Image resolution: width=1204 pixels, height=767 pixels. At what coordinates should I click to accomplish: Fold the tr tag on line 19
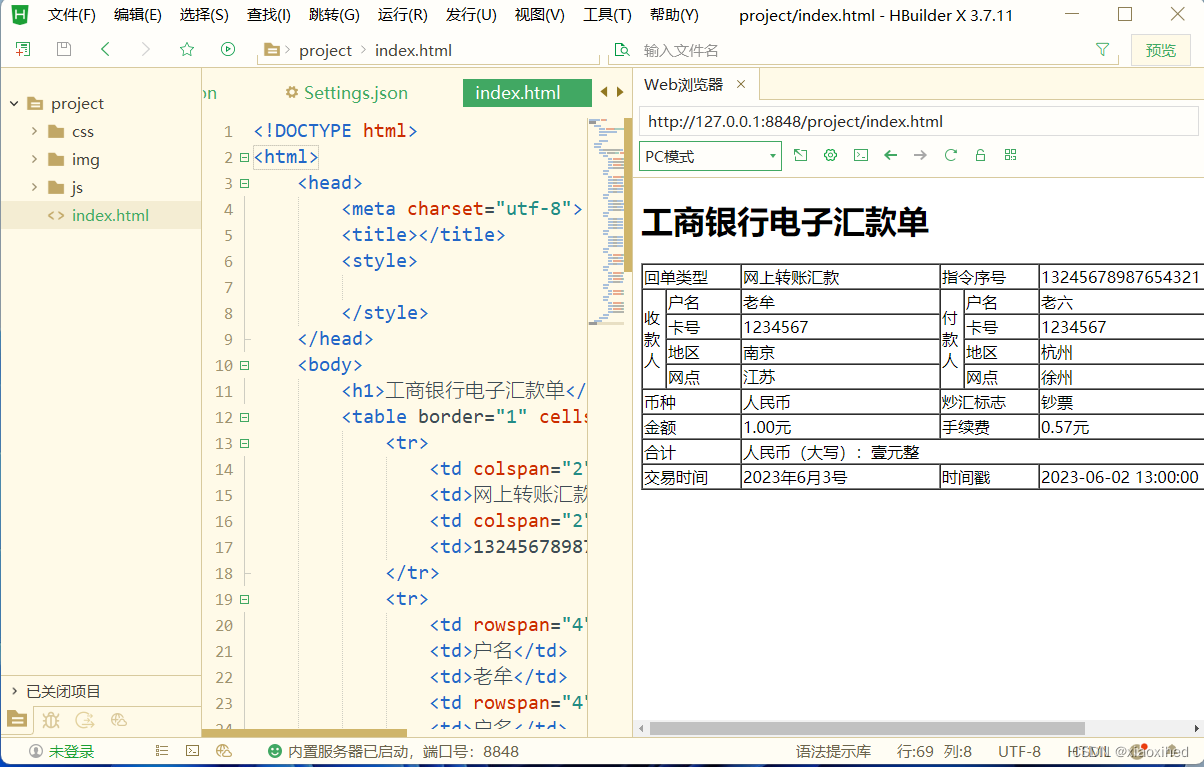click(x=244, y=599)
